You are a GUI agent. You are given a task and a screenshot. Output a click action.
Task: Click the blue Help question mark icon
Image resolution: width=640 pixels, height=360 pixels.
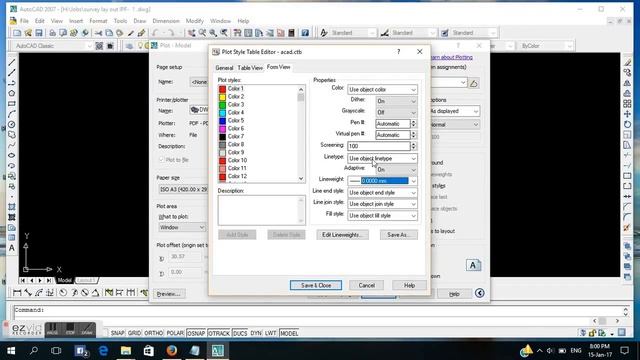pos(305,33)
